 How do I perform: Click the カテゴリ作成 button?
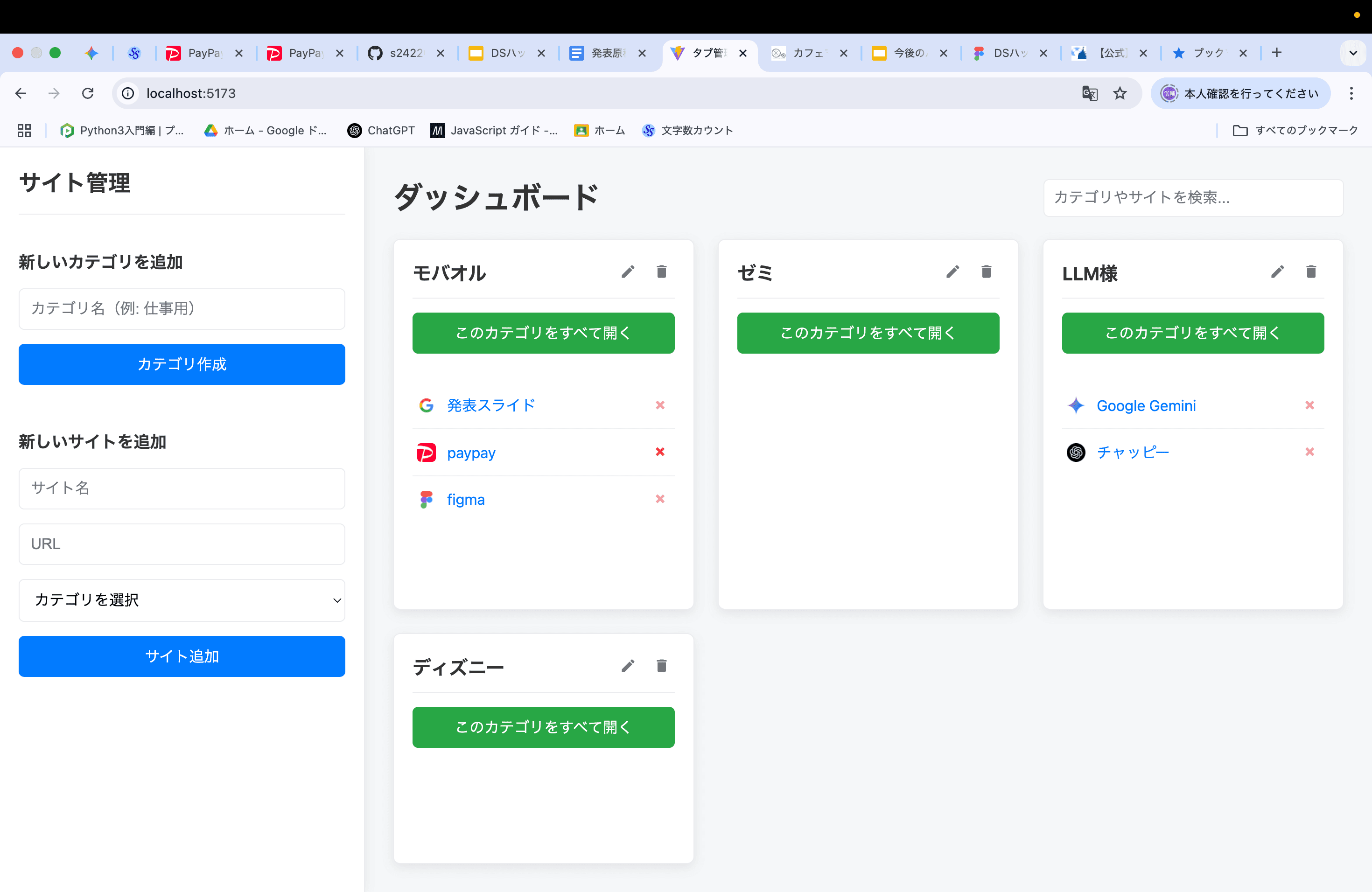pos(182,364)
